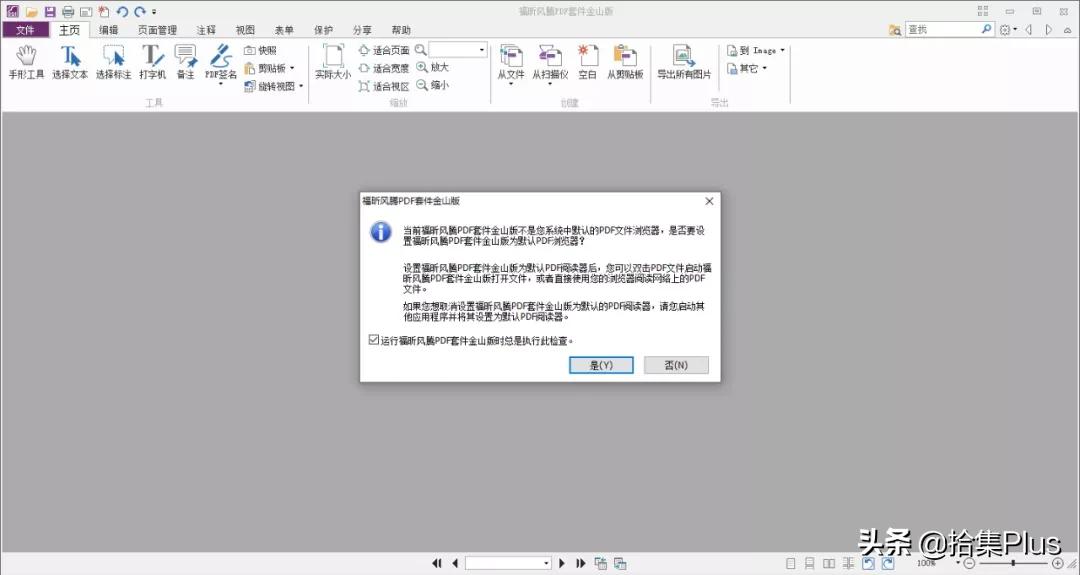
Task: Apply Fit Page zoom (适合页面)
Action: click(x=384, y=50)
